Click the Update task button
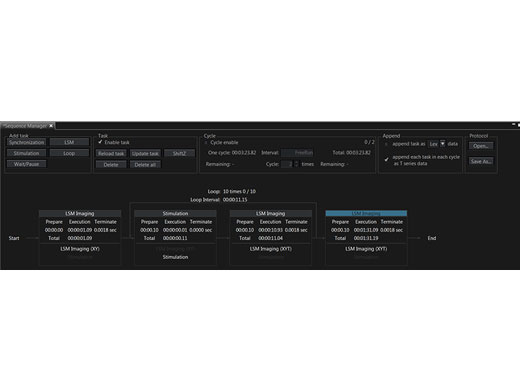 pos(145,153)
